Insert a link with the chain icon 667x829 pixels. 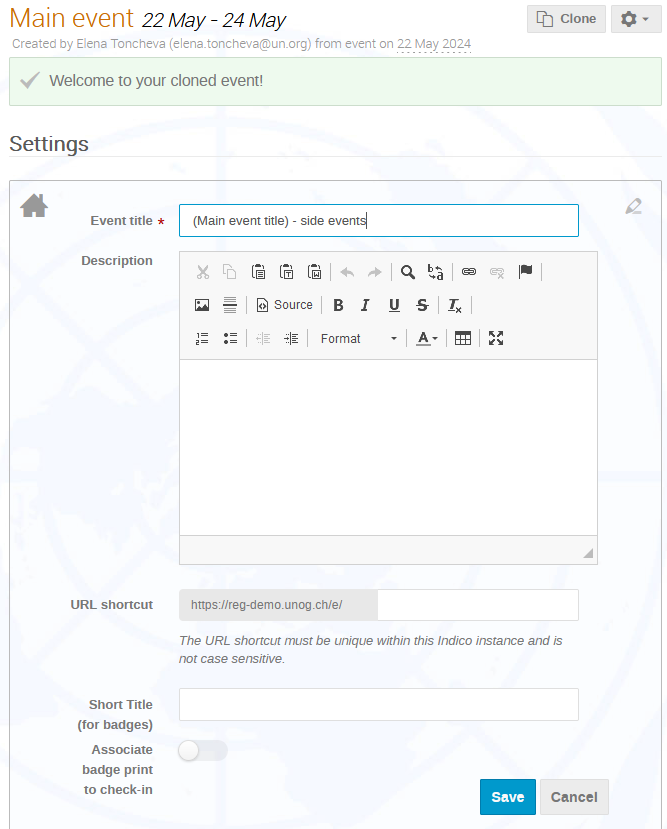click(469, 272)
